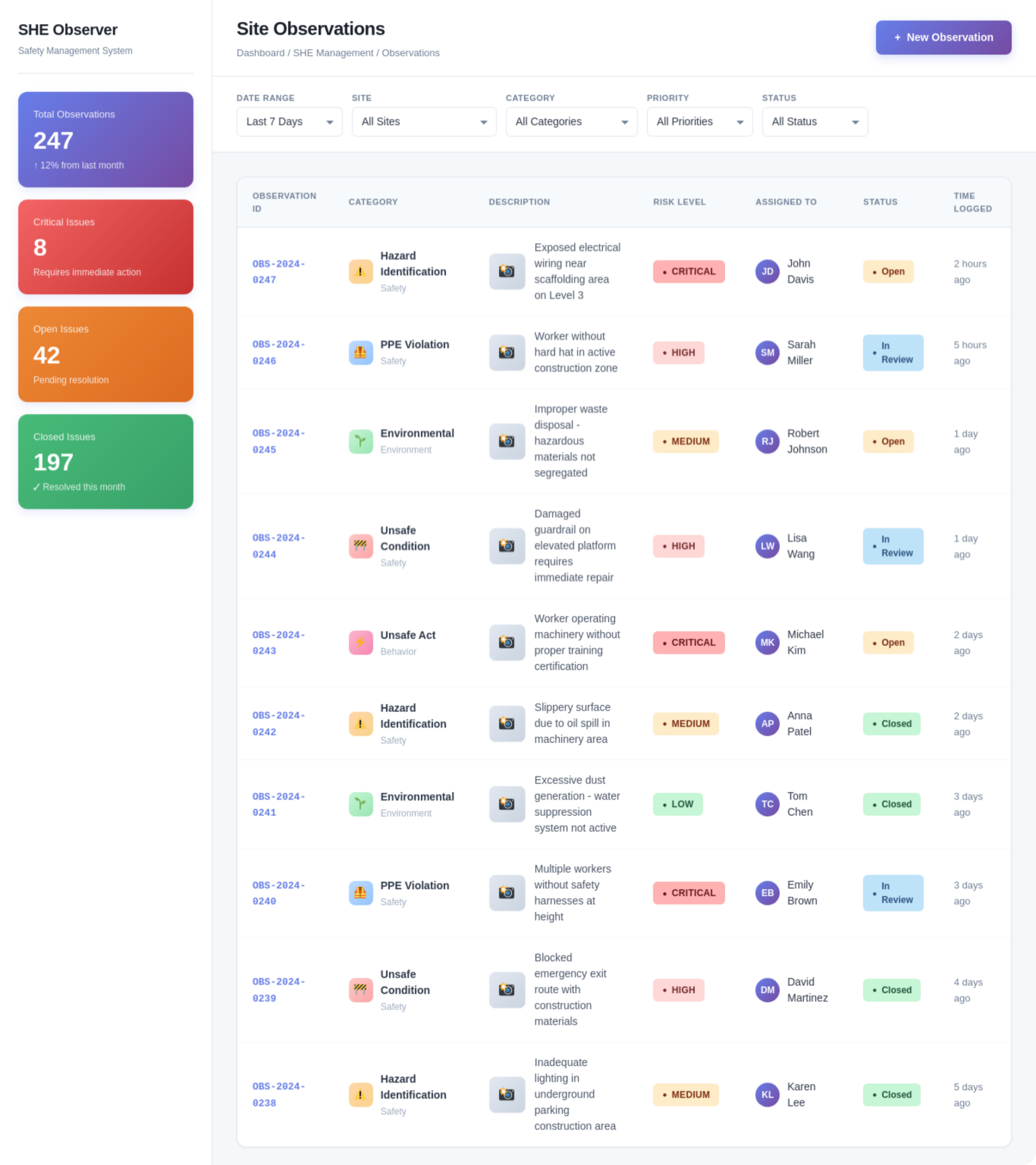Click camera photo icon for OBS-2024-0247
The height and width of the screenshot is (1165, 1036).
(x=507, y=271)
